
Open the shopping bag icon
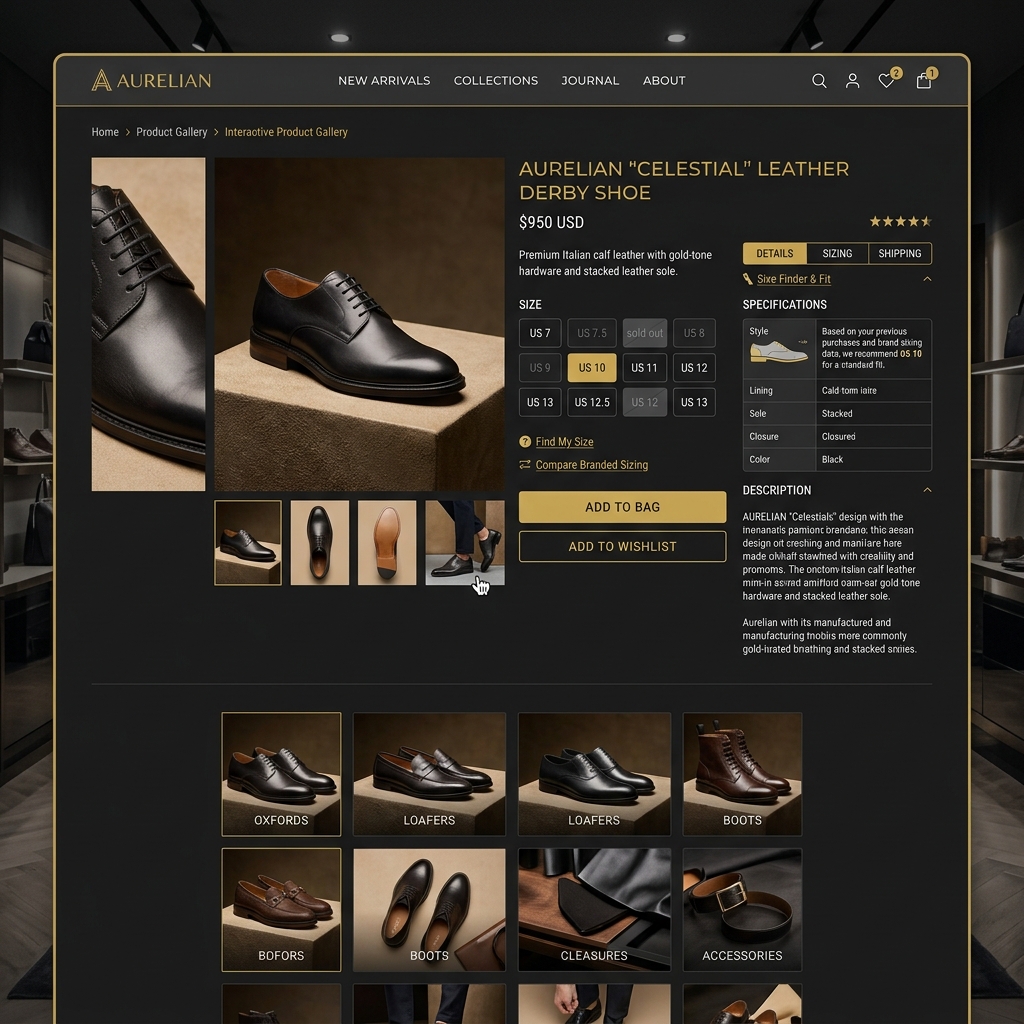click(924, 80)
